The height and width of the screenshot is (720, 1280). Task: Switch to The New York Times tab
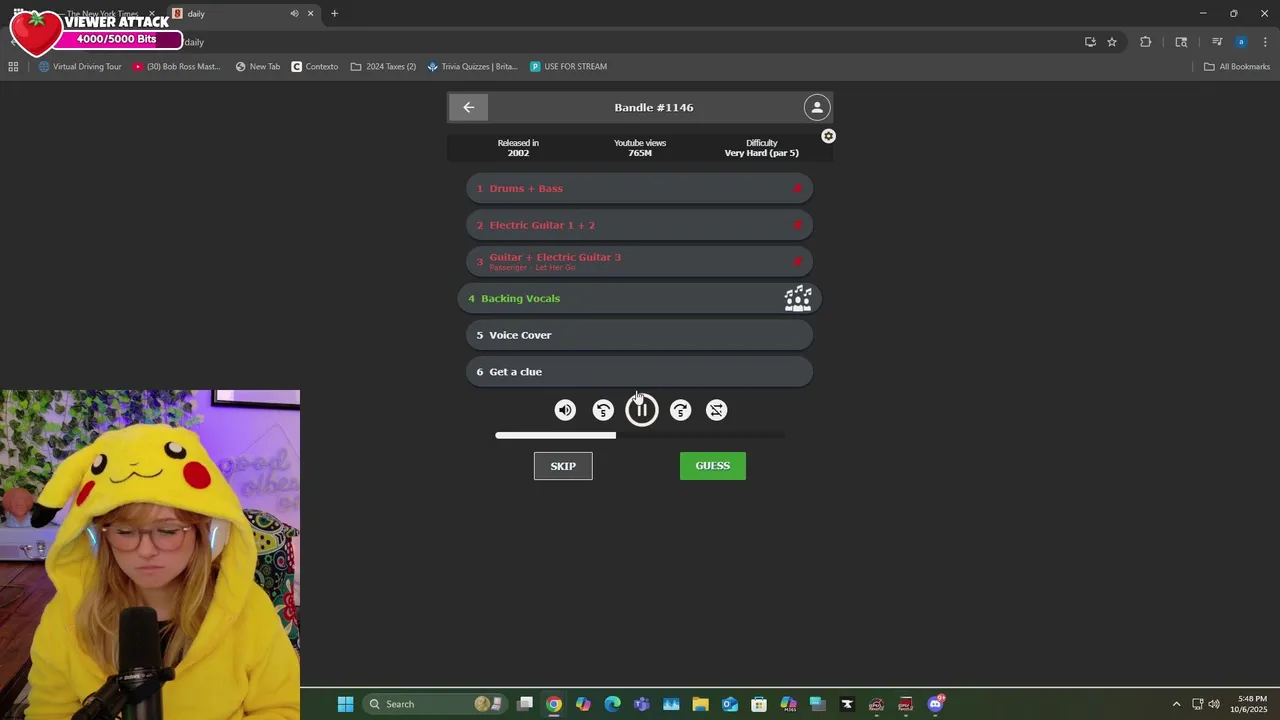click(x=100, y=14)
